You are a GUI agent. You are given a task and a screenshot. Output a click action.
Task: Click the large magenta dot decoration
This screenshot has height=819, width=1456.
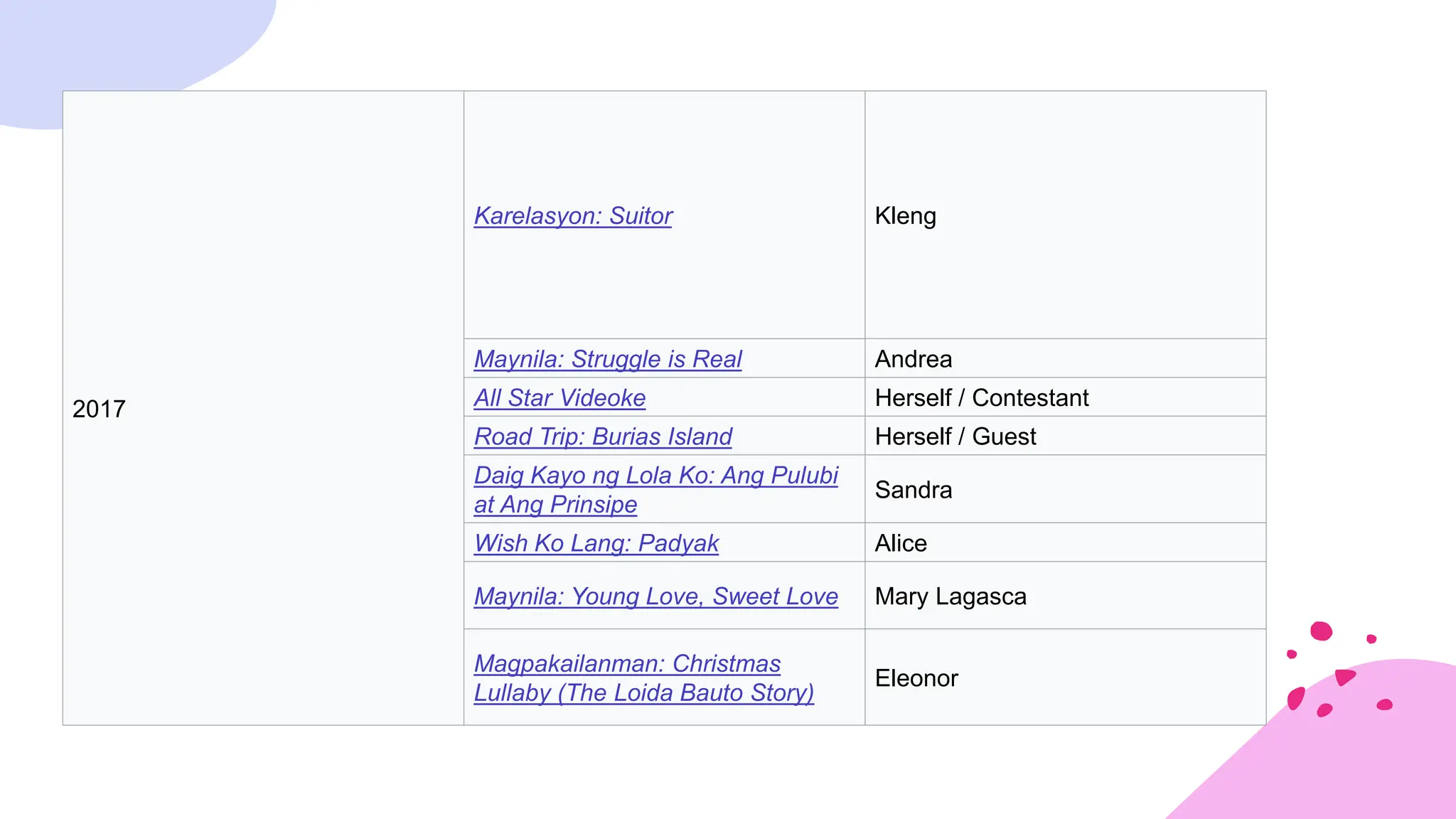1321,631
